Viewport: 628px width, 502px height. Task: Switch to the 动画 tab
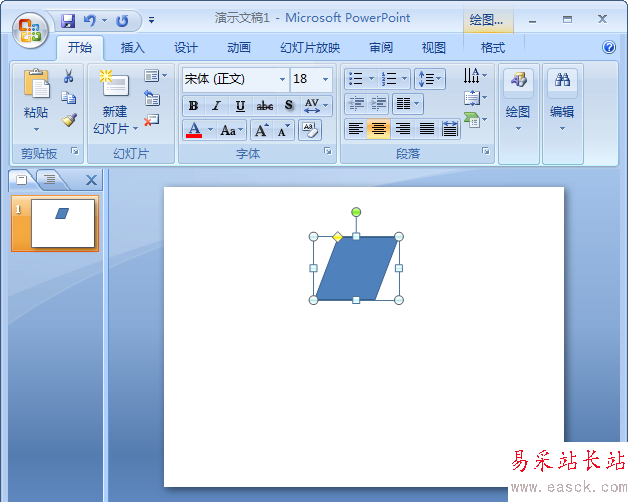(x=239, y=48)
